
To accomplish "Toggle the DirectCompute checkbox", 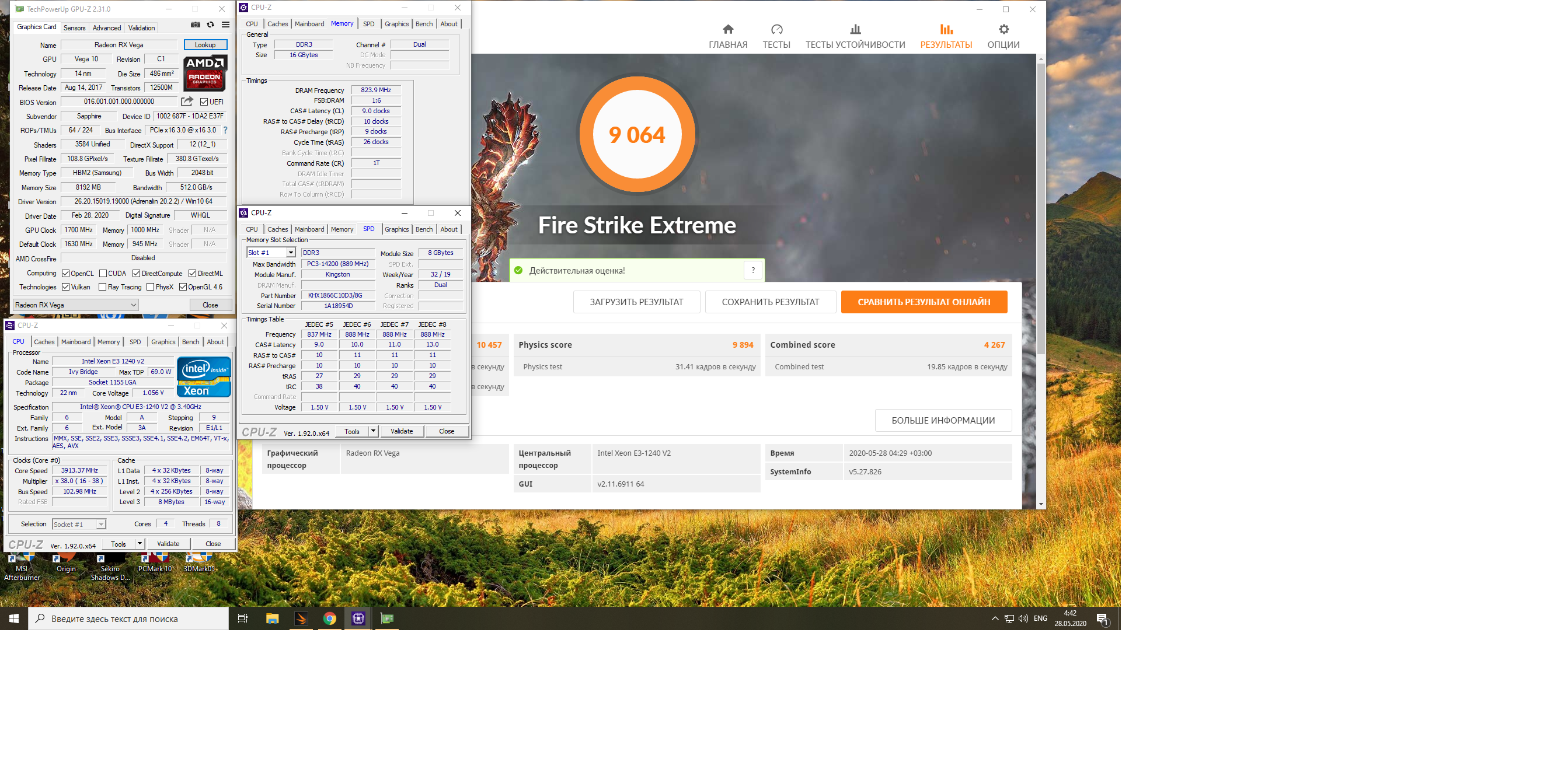I will point(137,273).
